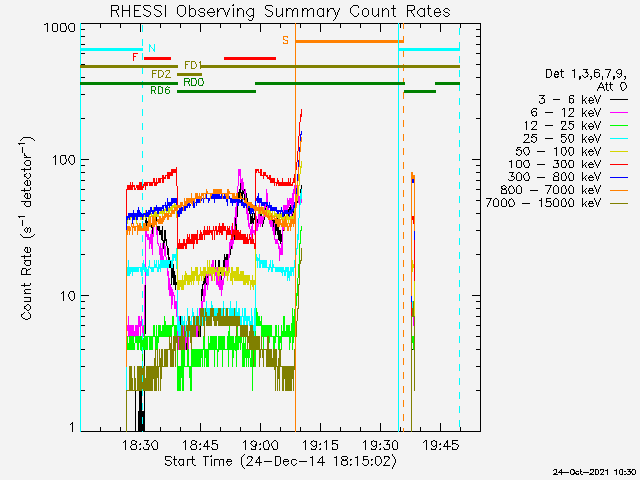This screenshot has height=480, width=640.
Task: Click the yellow 50-100 keV legend line
Action: 619,151
